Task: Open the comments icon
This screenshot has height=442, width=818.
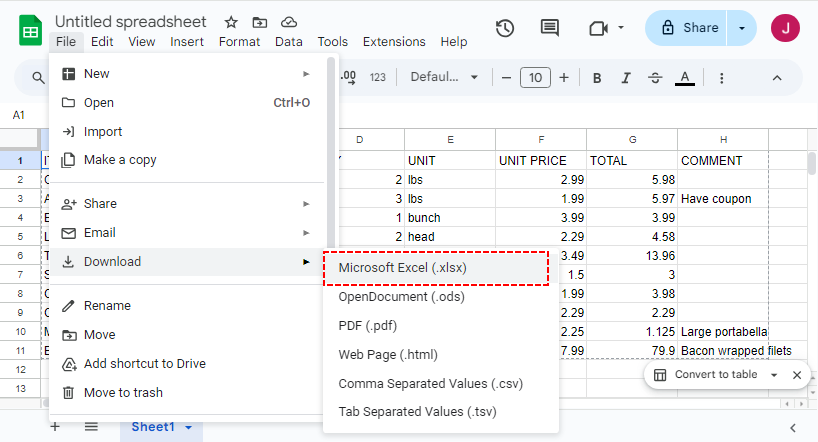Action: tap(549, 28)
